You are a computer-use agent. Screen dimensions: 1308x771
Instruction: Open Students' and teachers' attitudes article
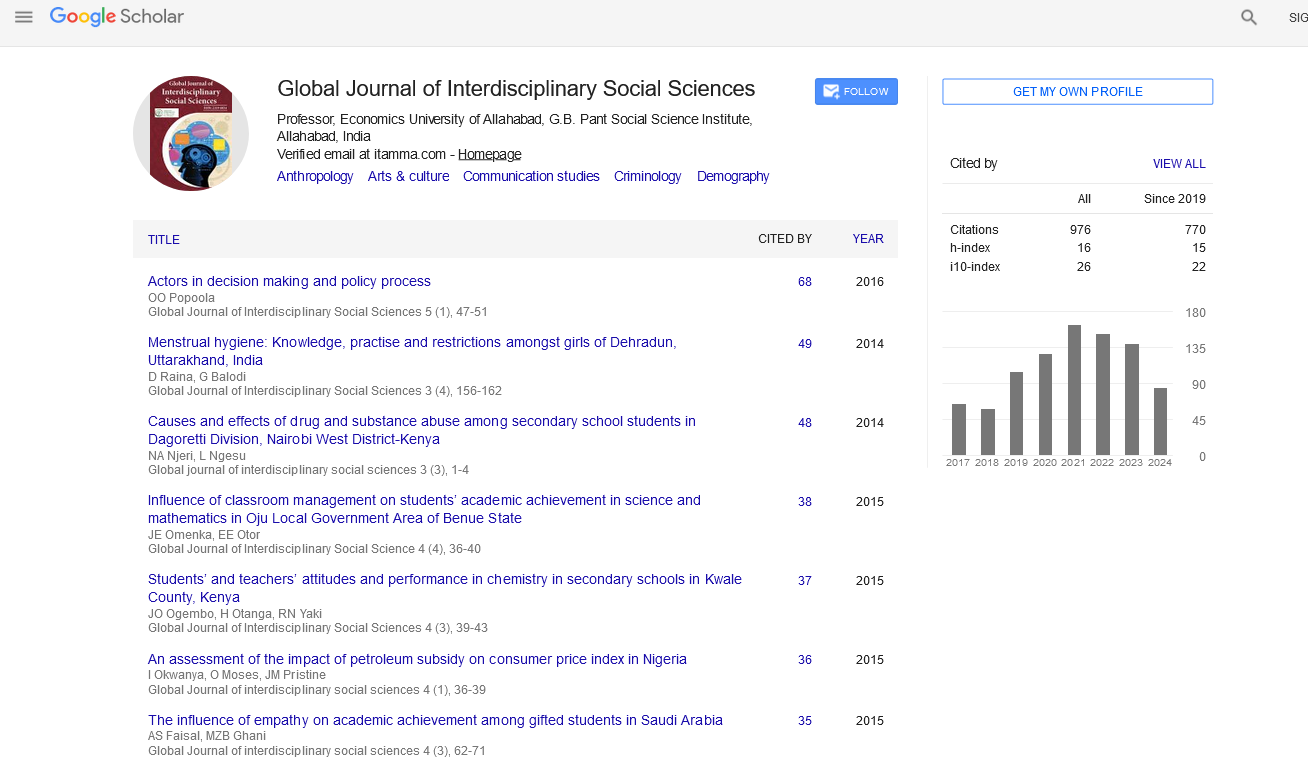click(445, 588)
